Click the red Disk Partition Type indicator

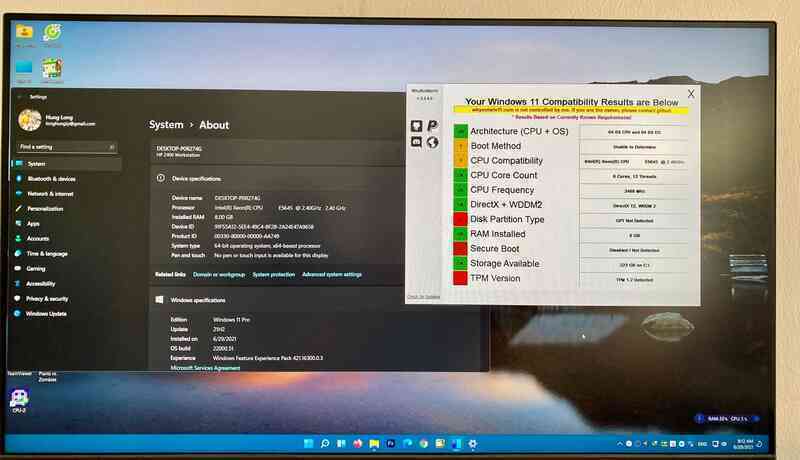pyautogui.click(x=460, y=219)
